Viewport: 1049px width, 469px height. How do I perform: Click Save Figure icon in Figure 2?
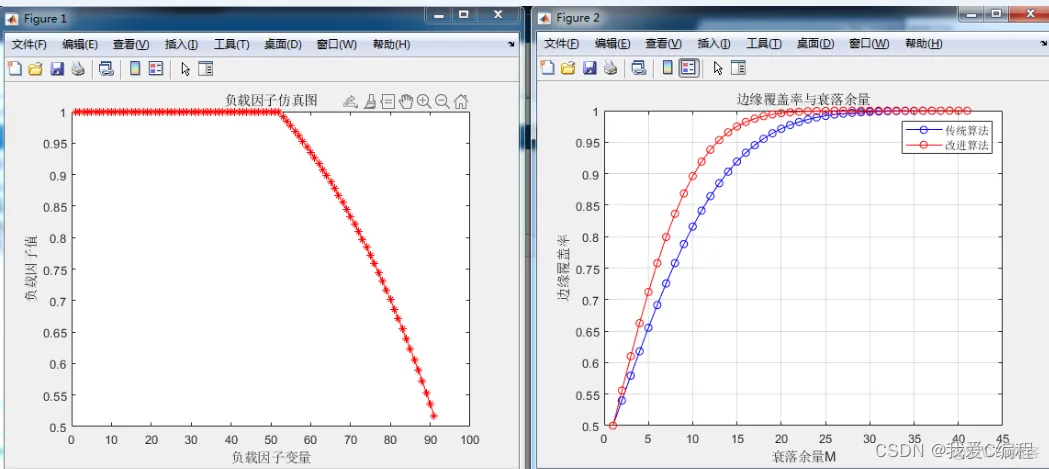pyautogui.click(x=589, y=68)
